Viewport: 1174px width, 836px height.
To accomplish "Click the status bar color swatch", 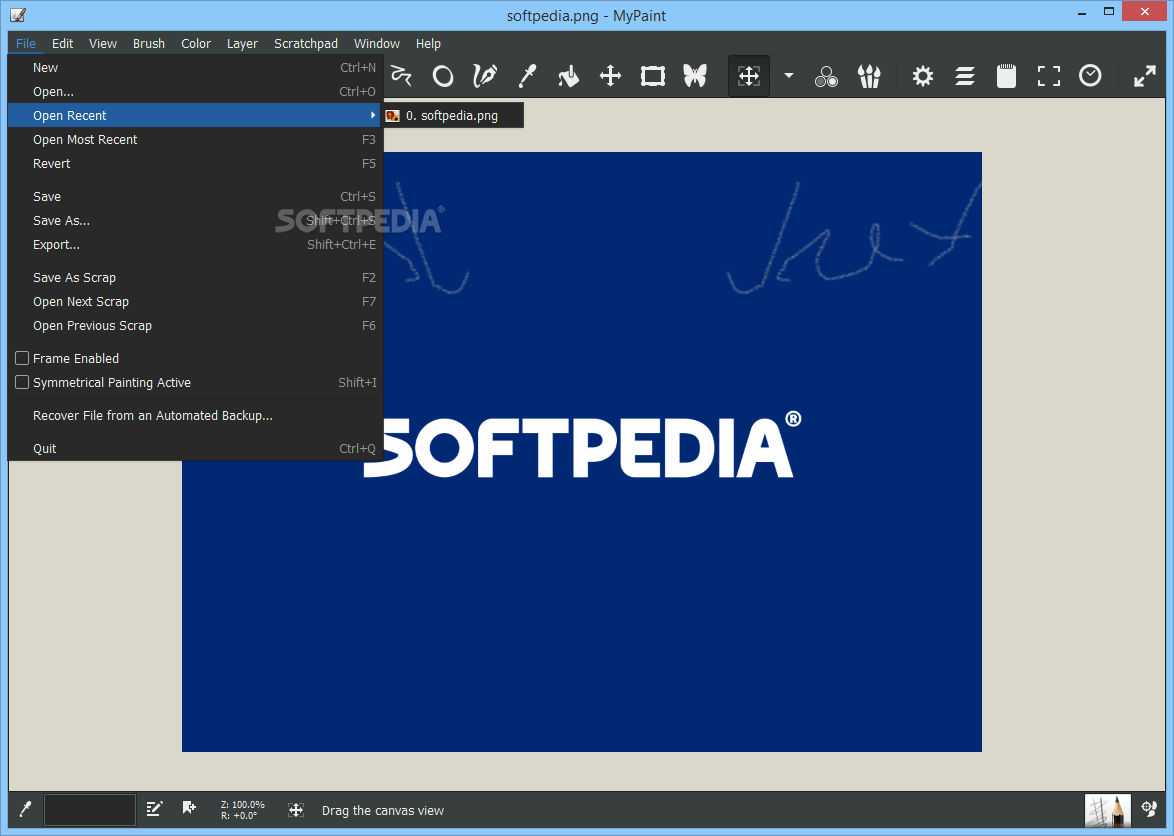I will [90, 810].
